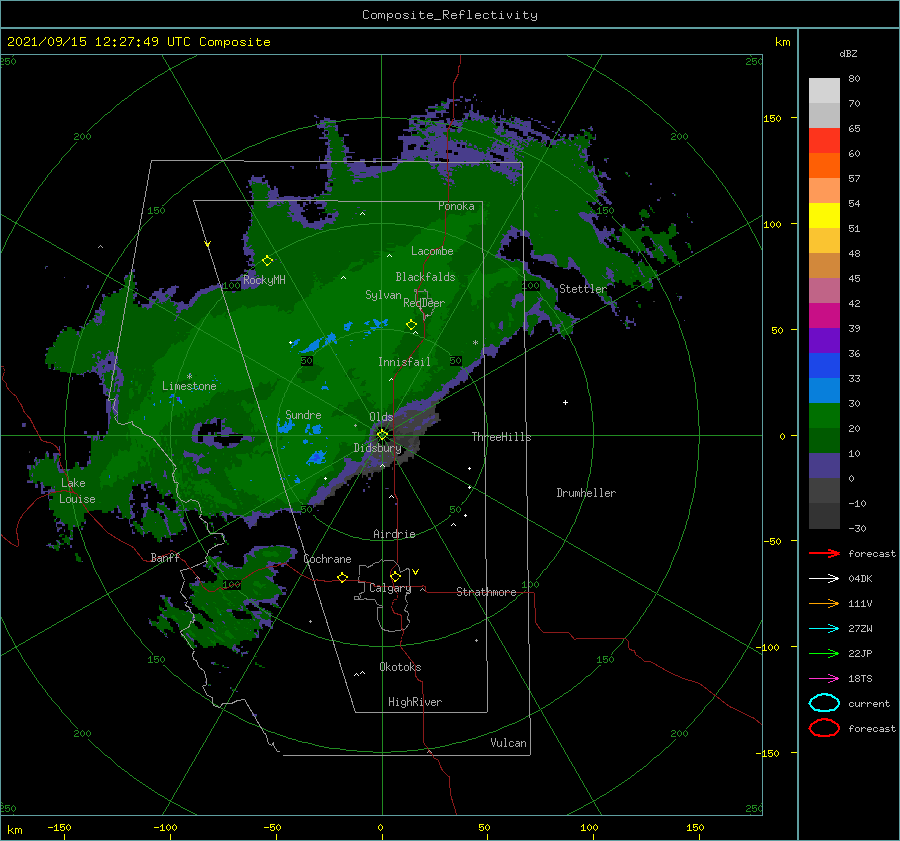Pick the magenta 39-42 dBZ swatch
The image size is (900, 841).
click(x=824, y=315)
